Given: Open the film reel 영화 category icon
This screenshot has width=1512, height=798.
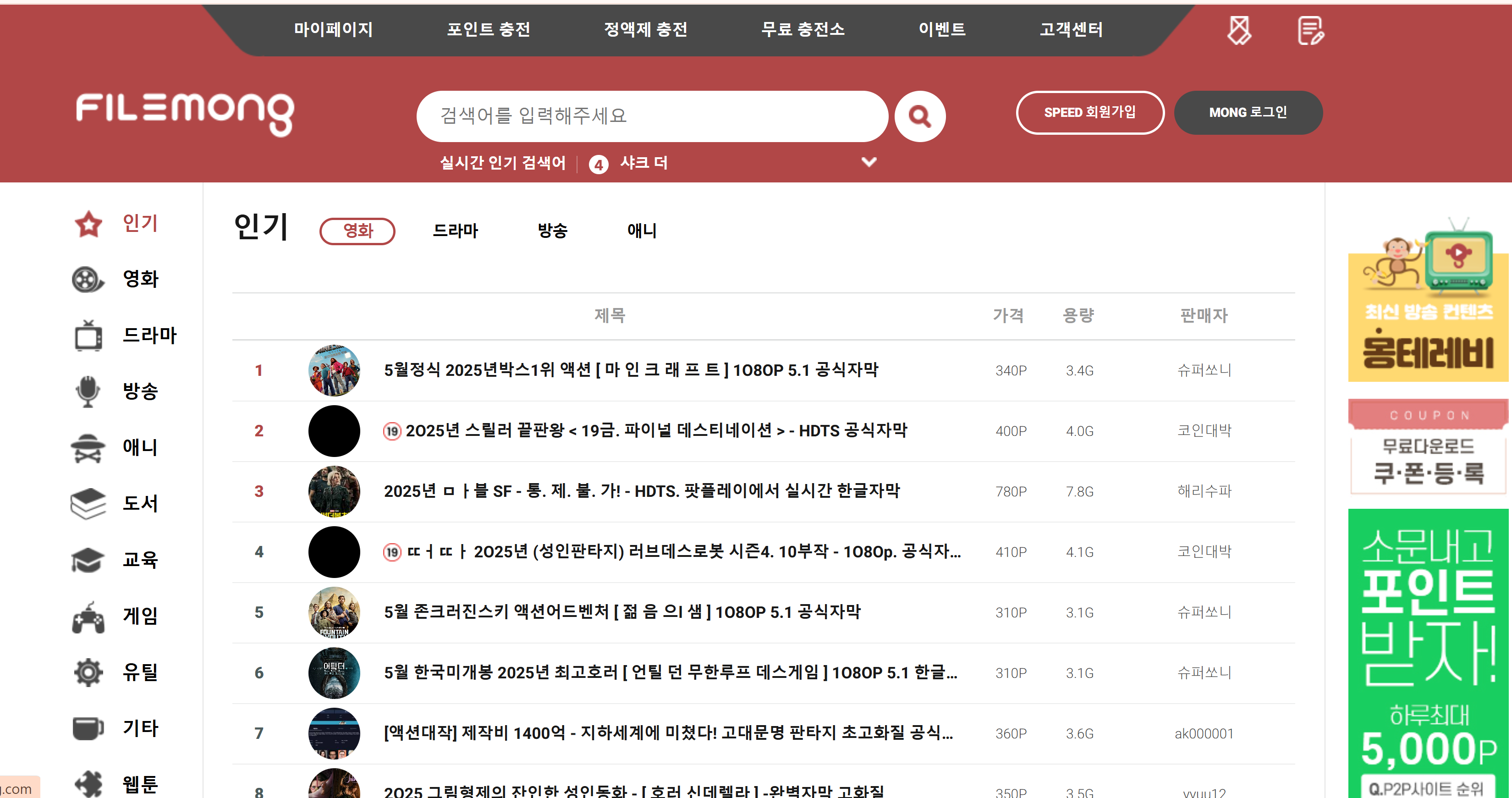Looking at the screenshot, I should tap(88, 280).
